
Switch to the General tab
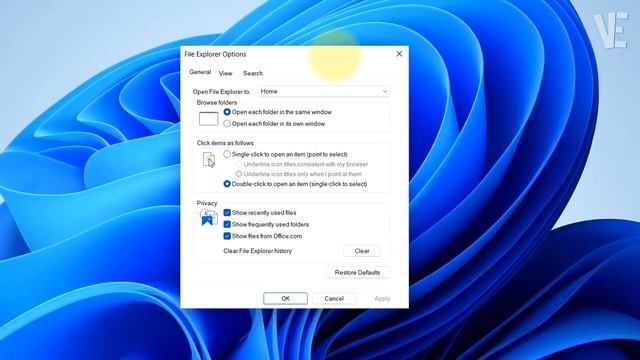coord(200,72)
